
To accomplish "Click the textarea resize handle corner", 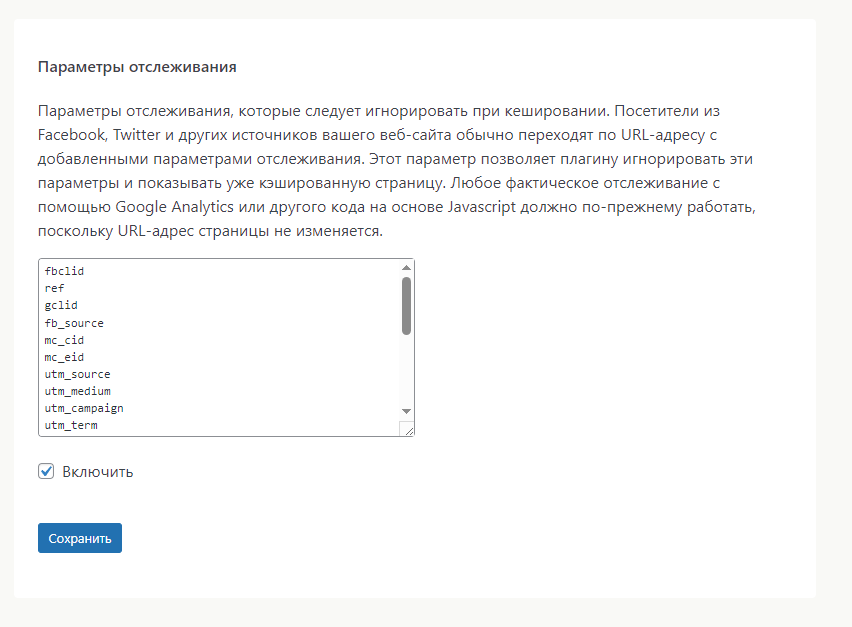I will (407, 428).
